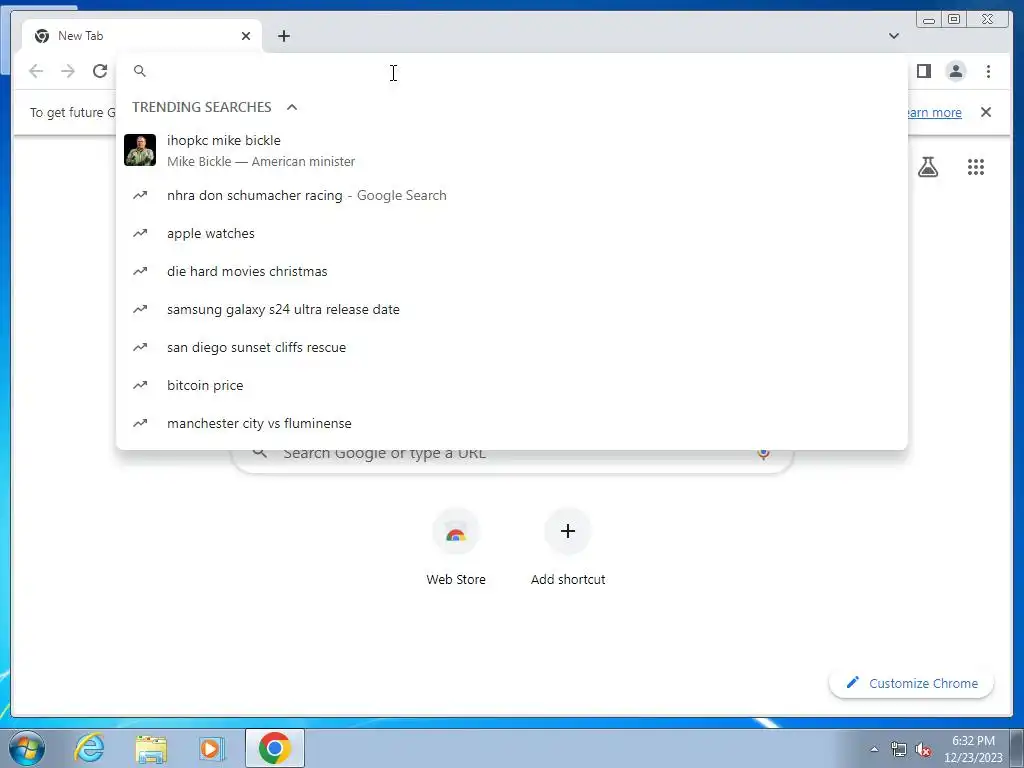Select the New Tab tab

[142, 36]
